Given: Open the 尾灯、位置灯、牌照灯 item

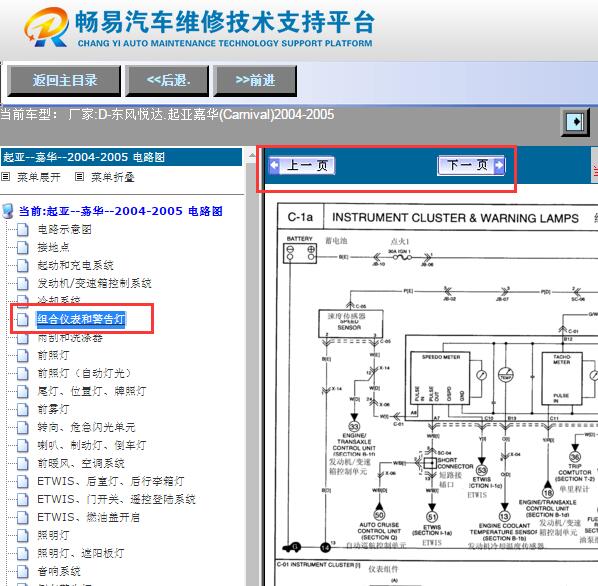Looking at the screenshot, I should (92, 391).
